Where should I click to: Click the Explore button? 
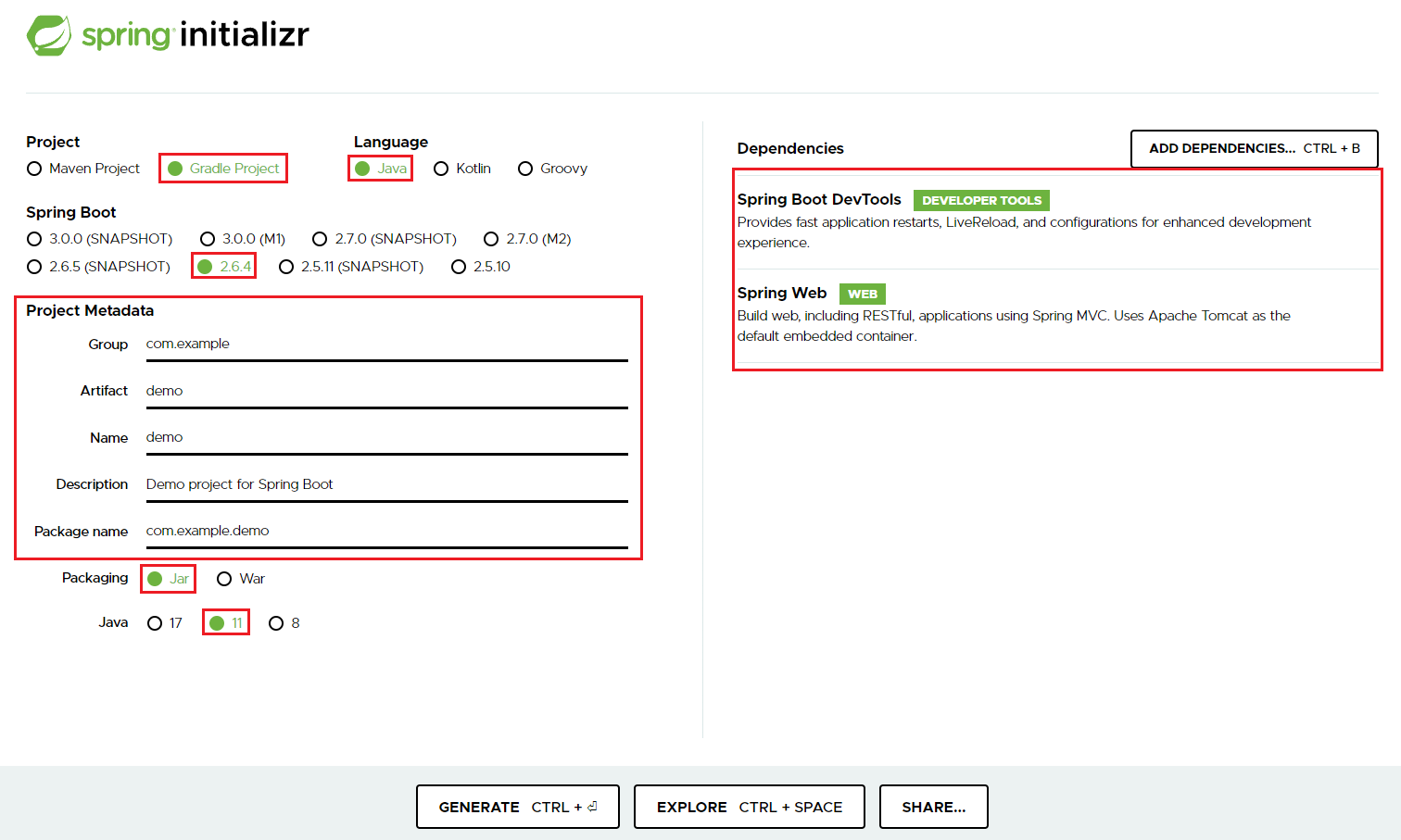[x=750, y=807]
